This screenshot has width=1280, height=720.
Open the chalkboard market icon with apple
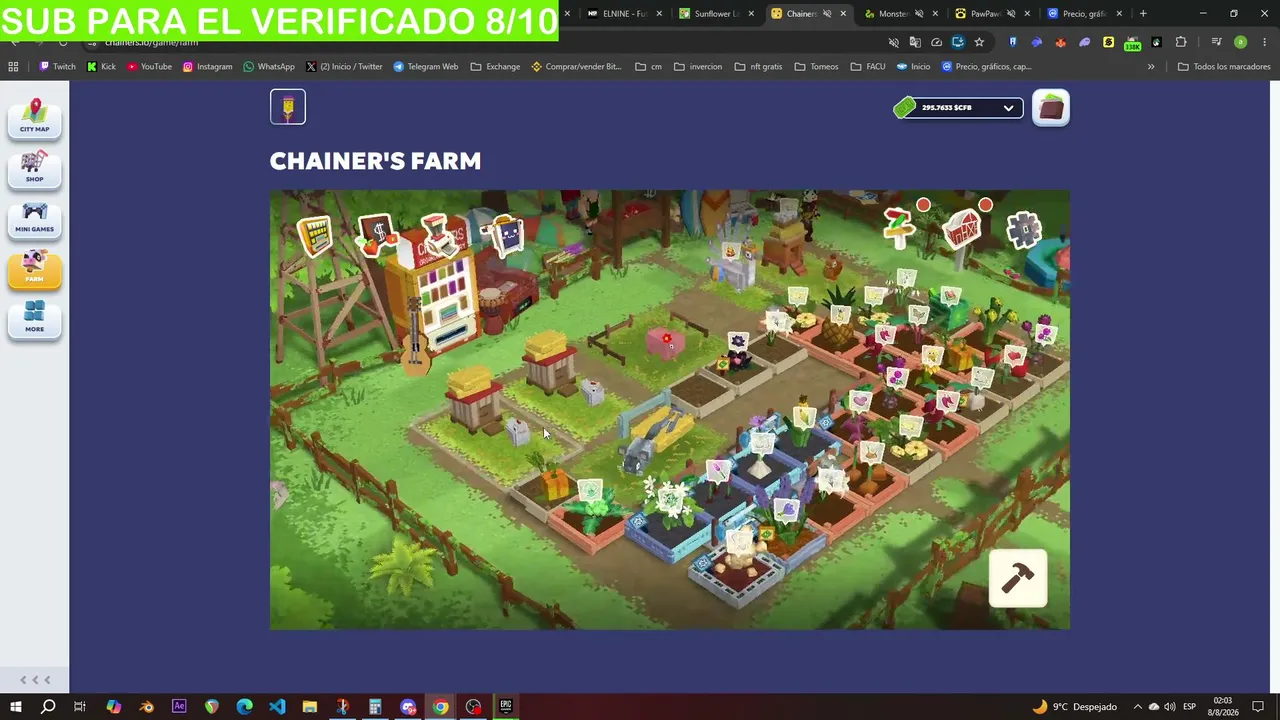[376, 235]
